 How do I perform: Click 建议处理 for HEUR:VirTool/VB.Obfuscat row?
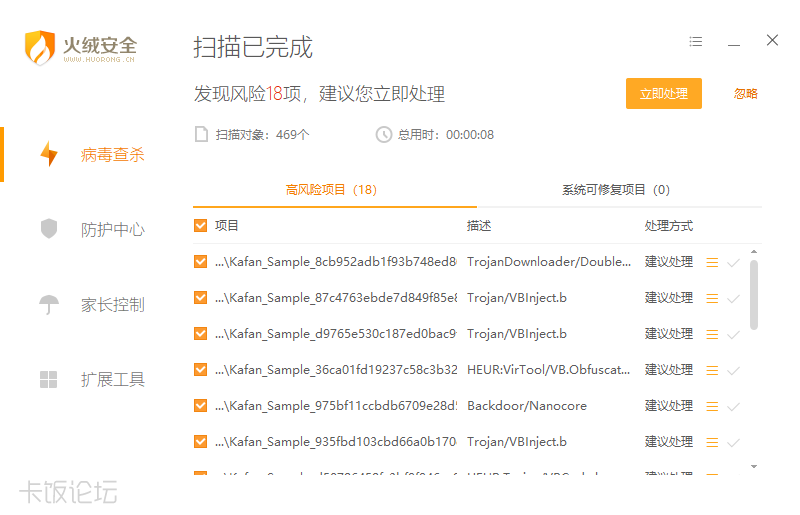point(668,369)
